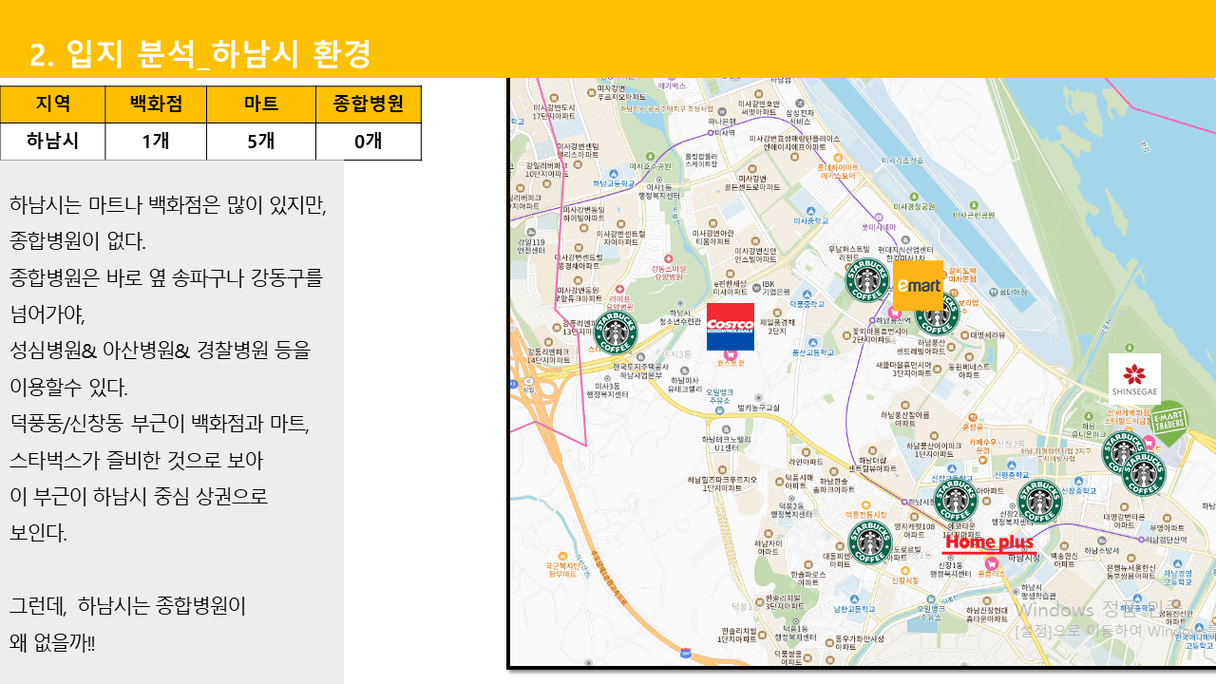Click the line '종합병원이 없다.'
1216x684 pixels.
78,241
